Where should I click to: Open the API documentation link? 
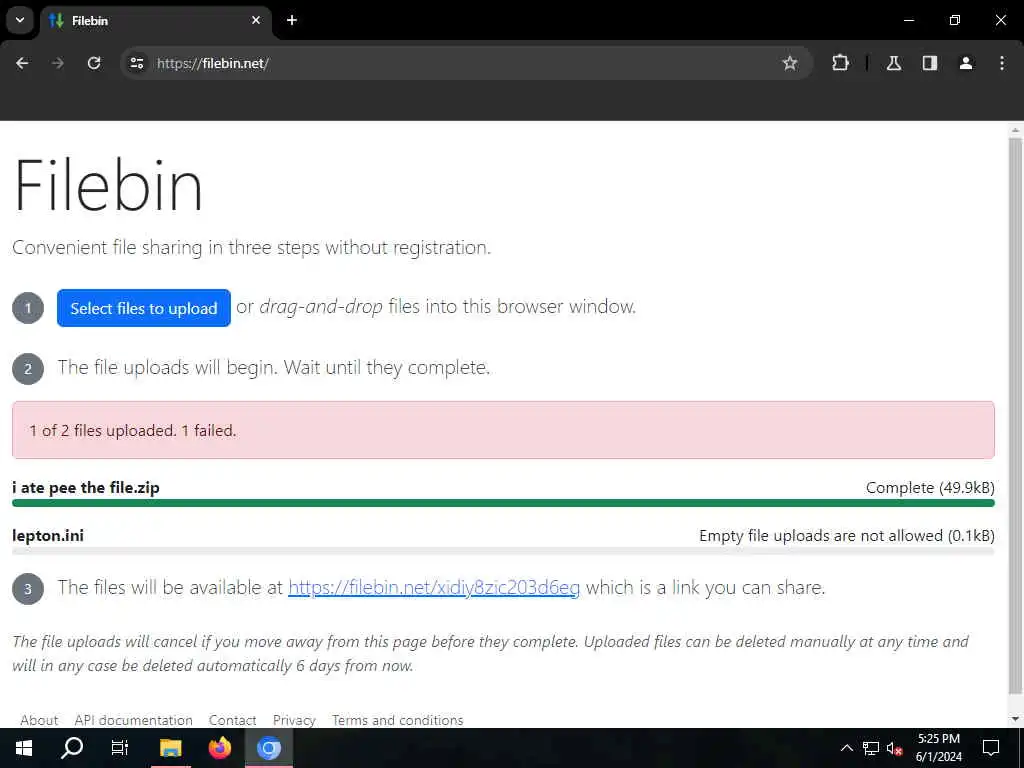133,720
